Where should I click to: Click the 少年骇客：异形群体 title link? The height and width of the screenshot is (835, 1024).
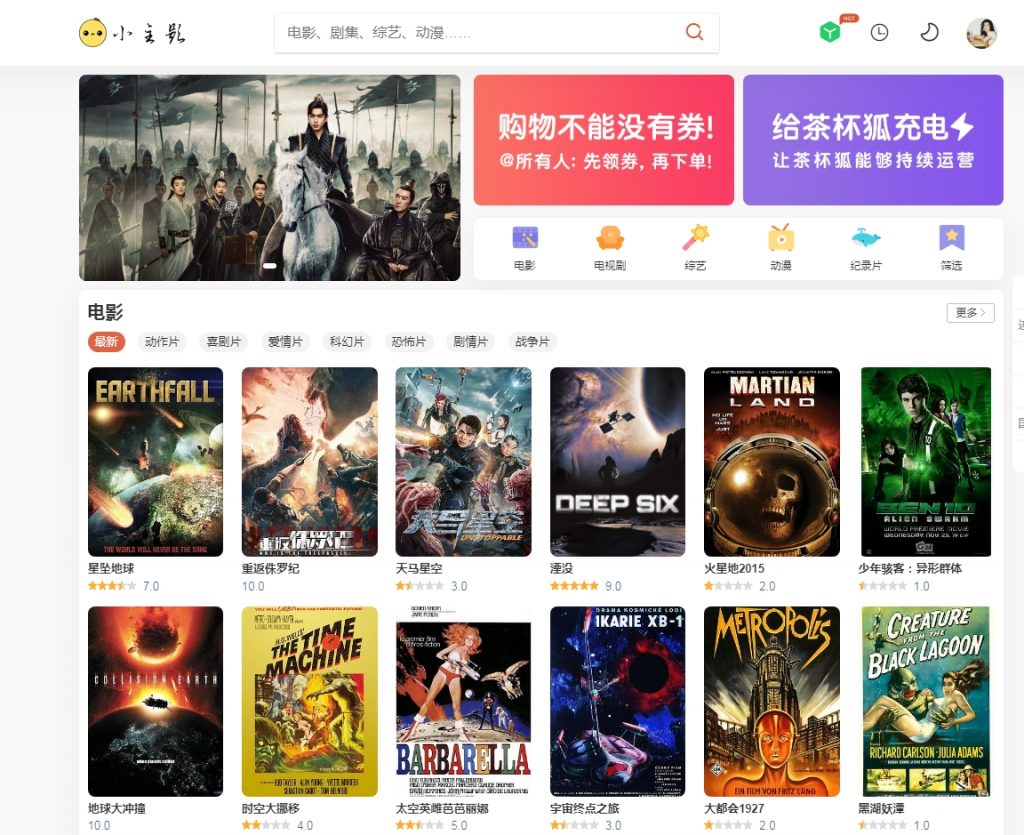tap(910, 568)
